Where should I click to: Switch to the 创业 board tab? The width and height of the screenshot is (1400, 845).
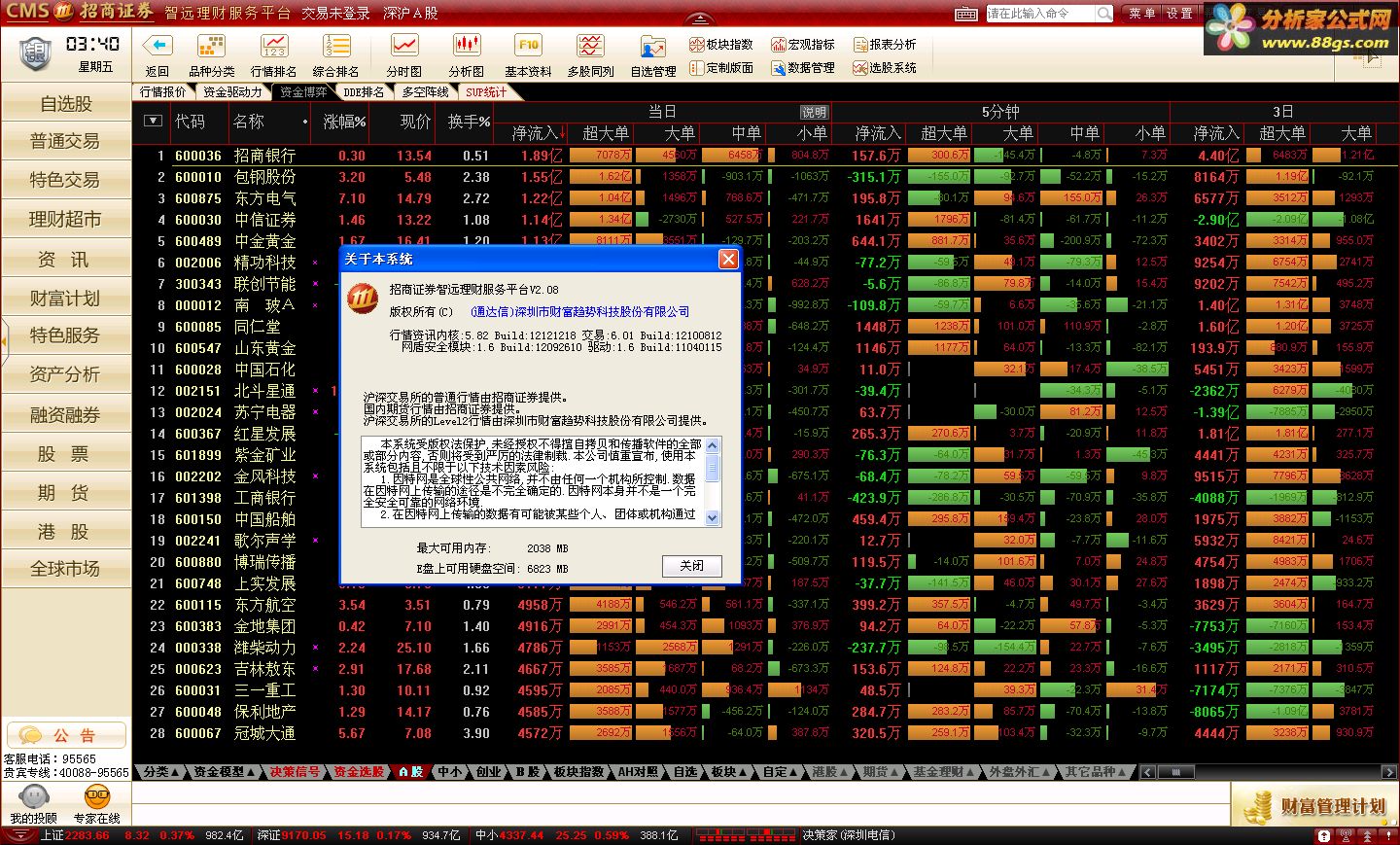[x=489, y=772]
